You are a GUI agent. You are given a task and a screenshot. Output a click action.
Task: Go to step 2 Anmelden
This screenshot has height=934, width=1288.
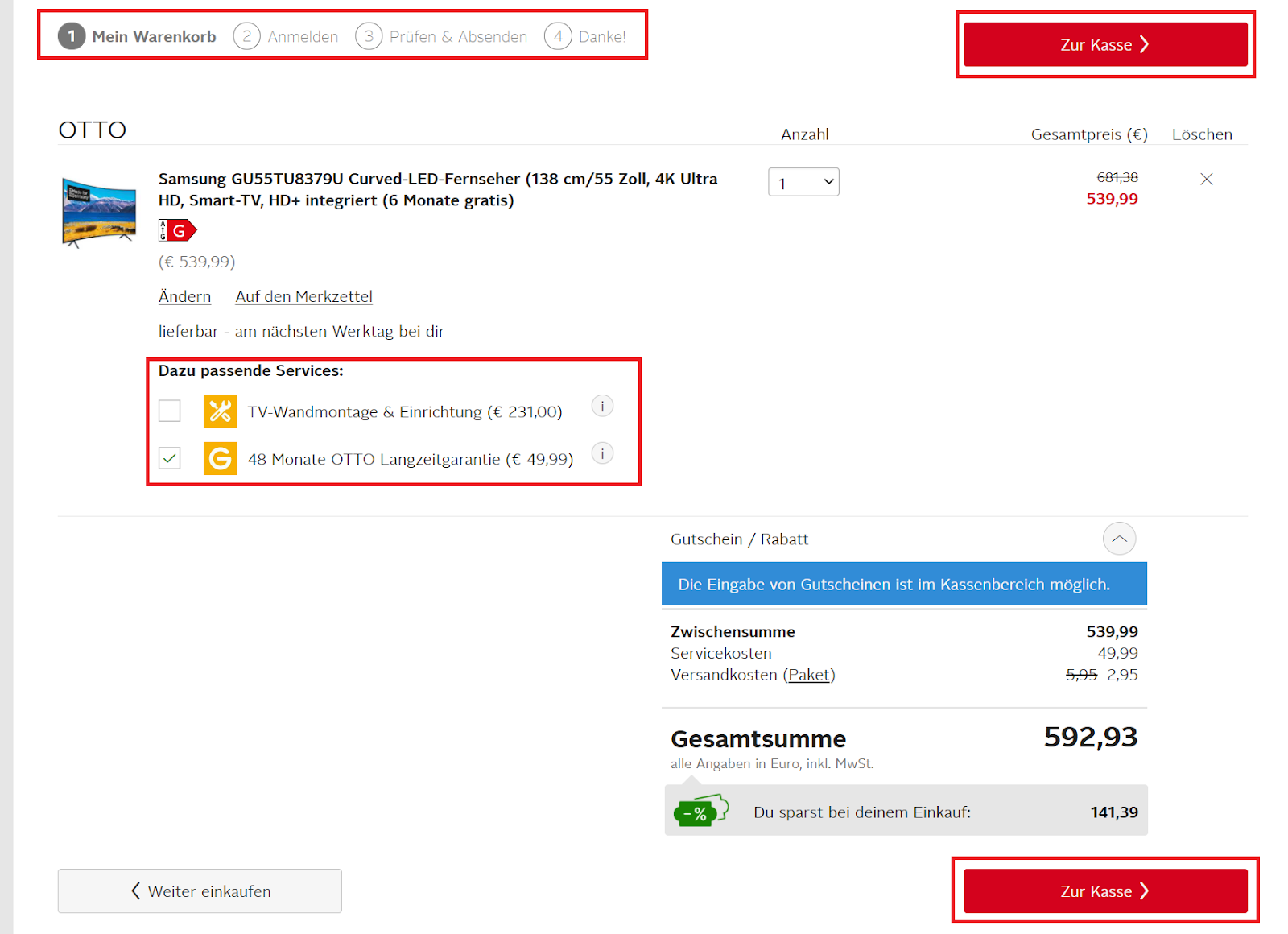coord(286,36)
